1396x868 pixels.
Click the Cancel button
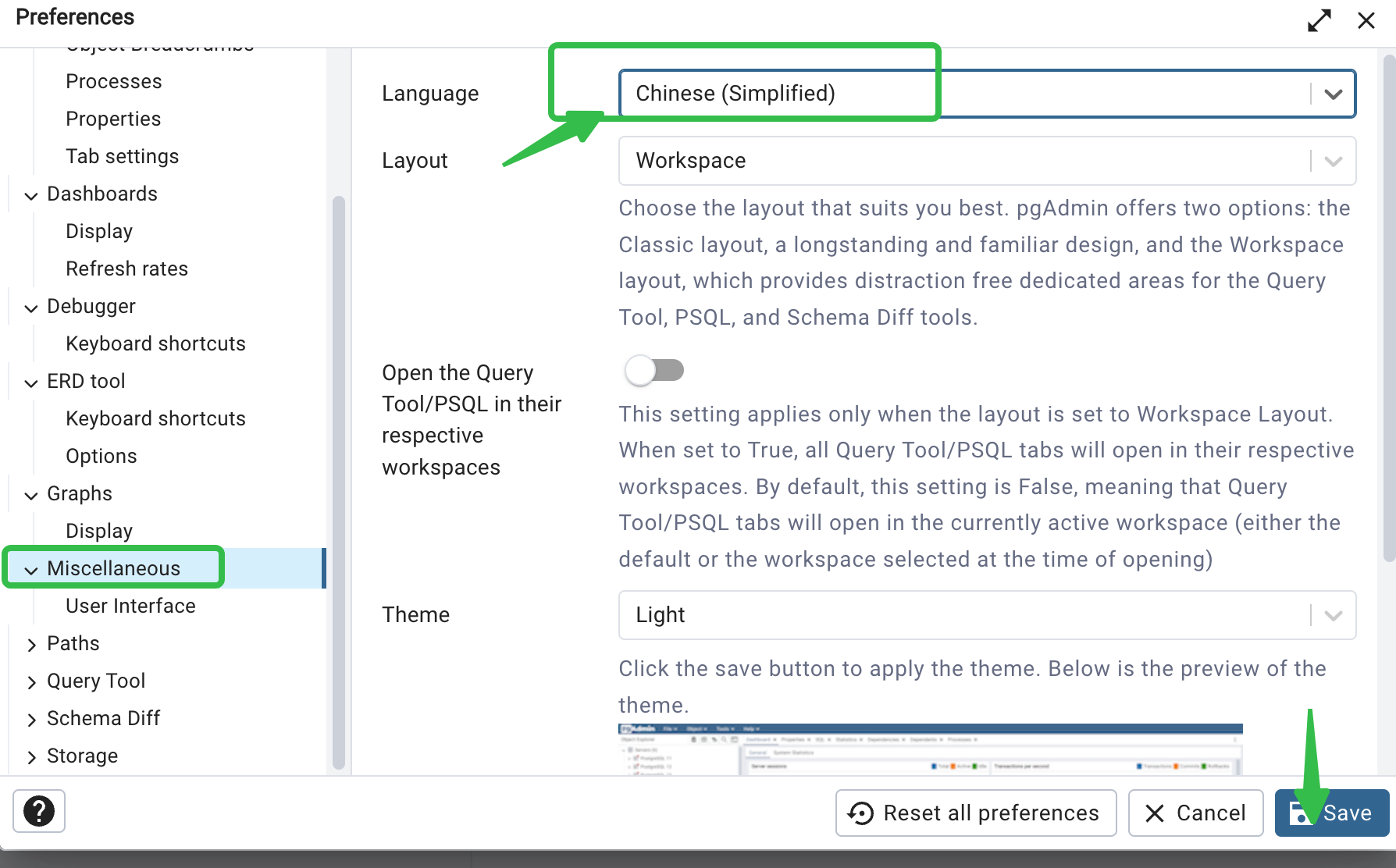click(x=1195, y=813)
